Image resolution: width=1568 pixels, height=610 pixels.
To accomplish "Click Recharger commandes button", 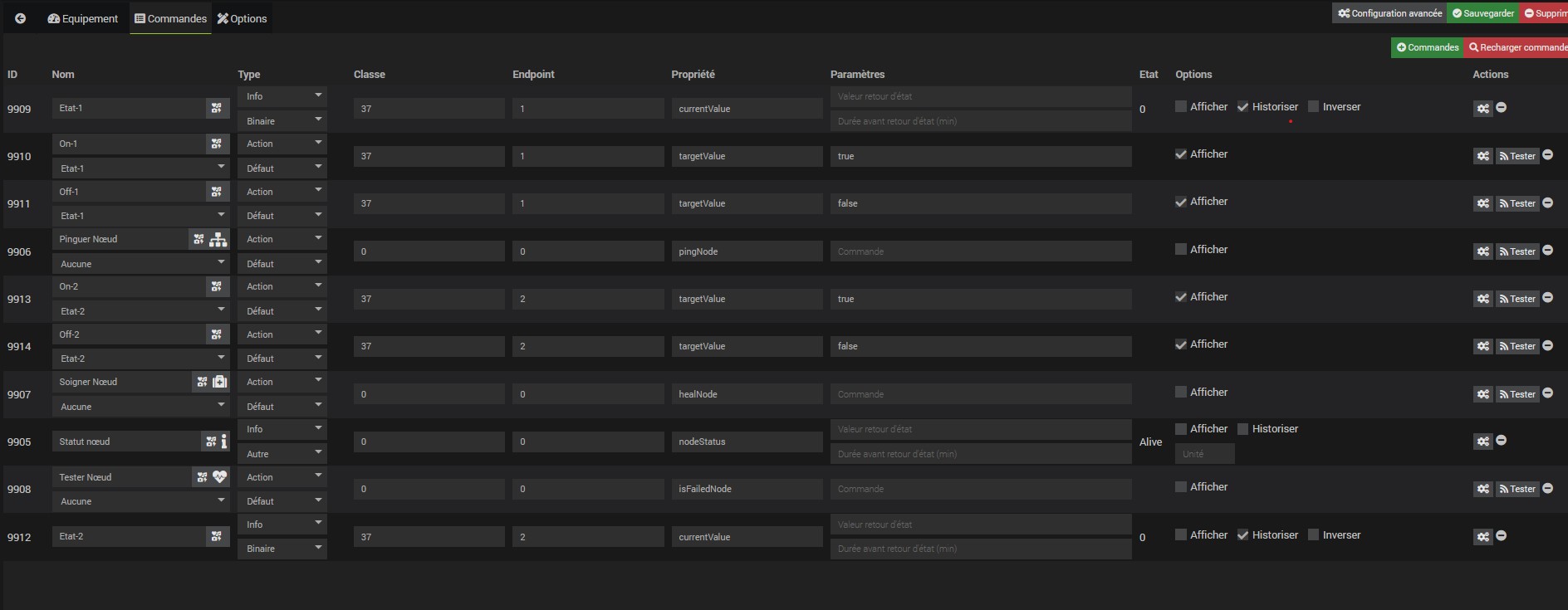I will 1517,47.
